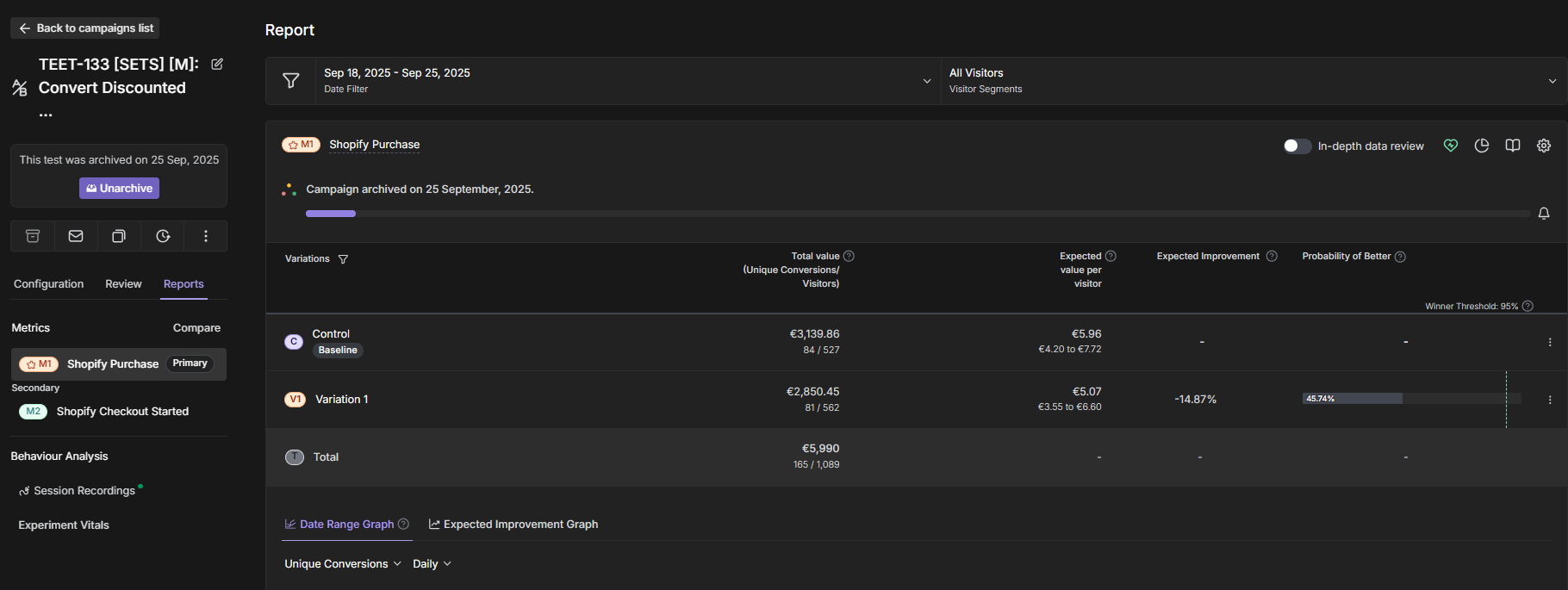This screenshot has width=1568, height=590.
Task: Click the 45.74% probability bar
Action: click(1353, 399)
